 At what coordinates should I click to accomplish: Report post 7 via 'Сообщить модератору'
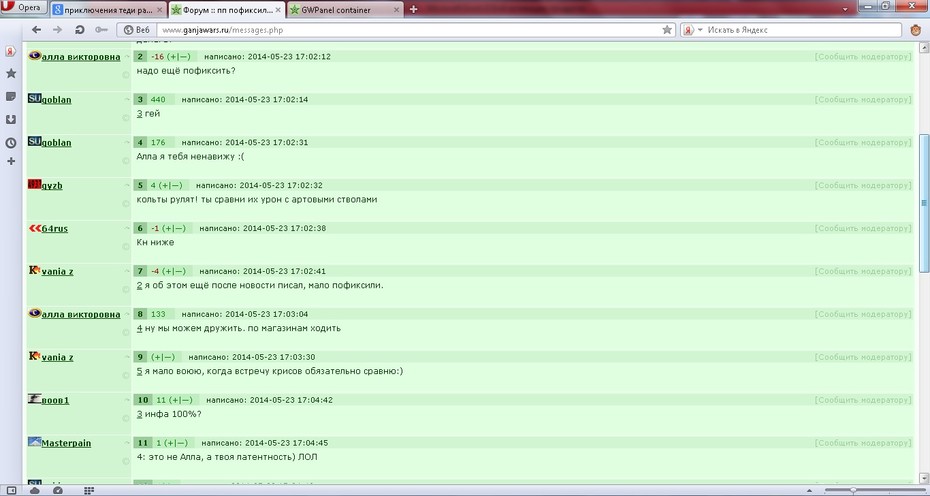point(863,271)
